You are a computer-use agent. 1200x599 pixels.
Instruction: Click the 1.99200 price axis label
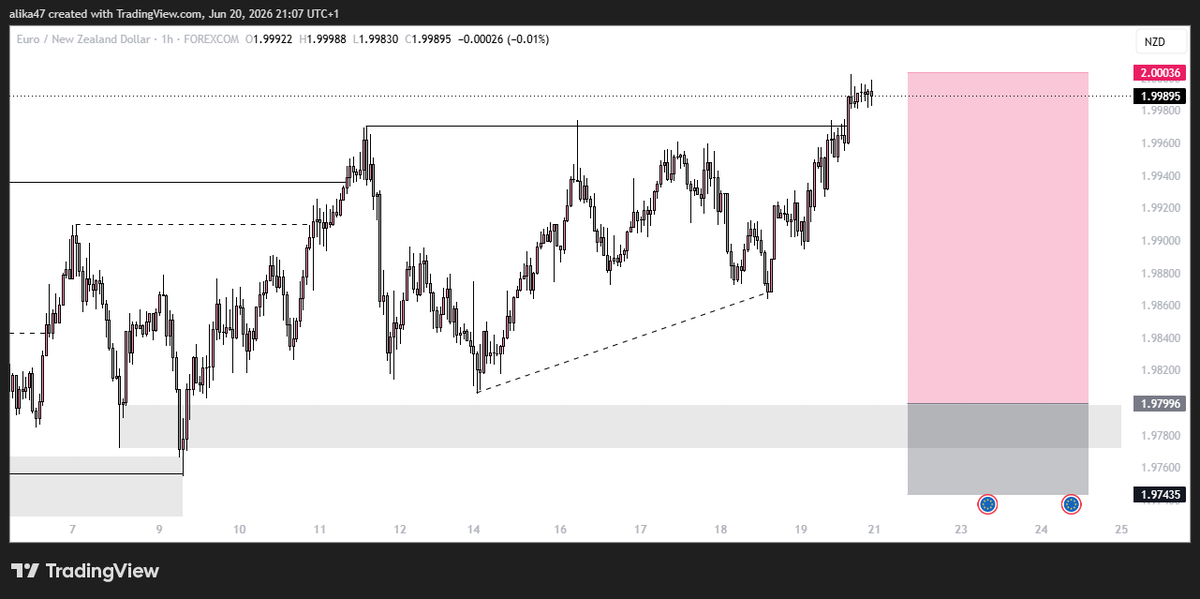coord(1159,208)
